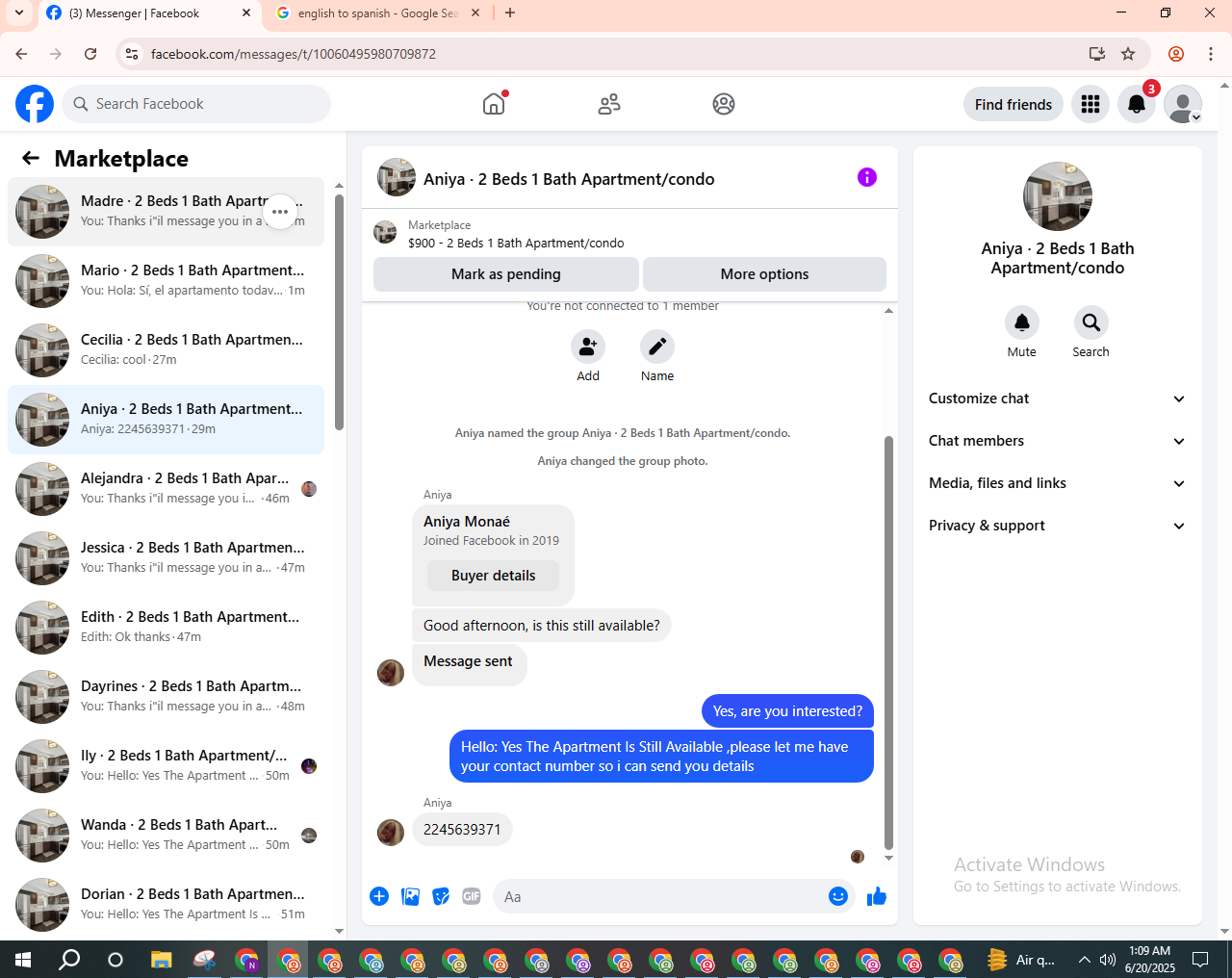
Task: Go back using the Marketplace arrow
Action: click(31, 158)
